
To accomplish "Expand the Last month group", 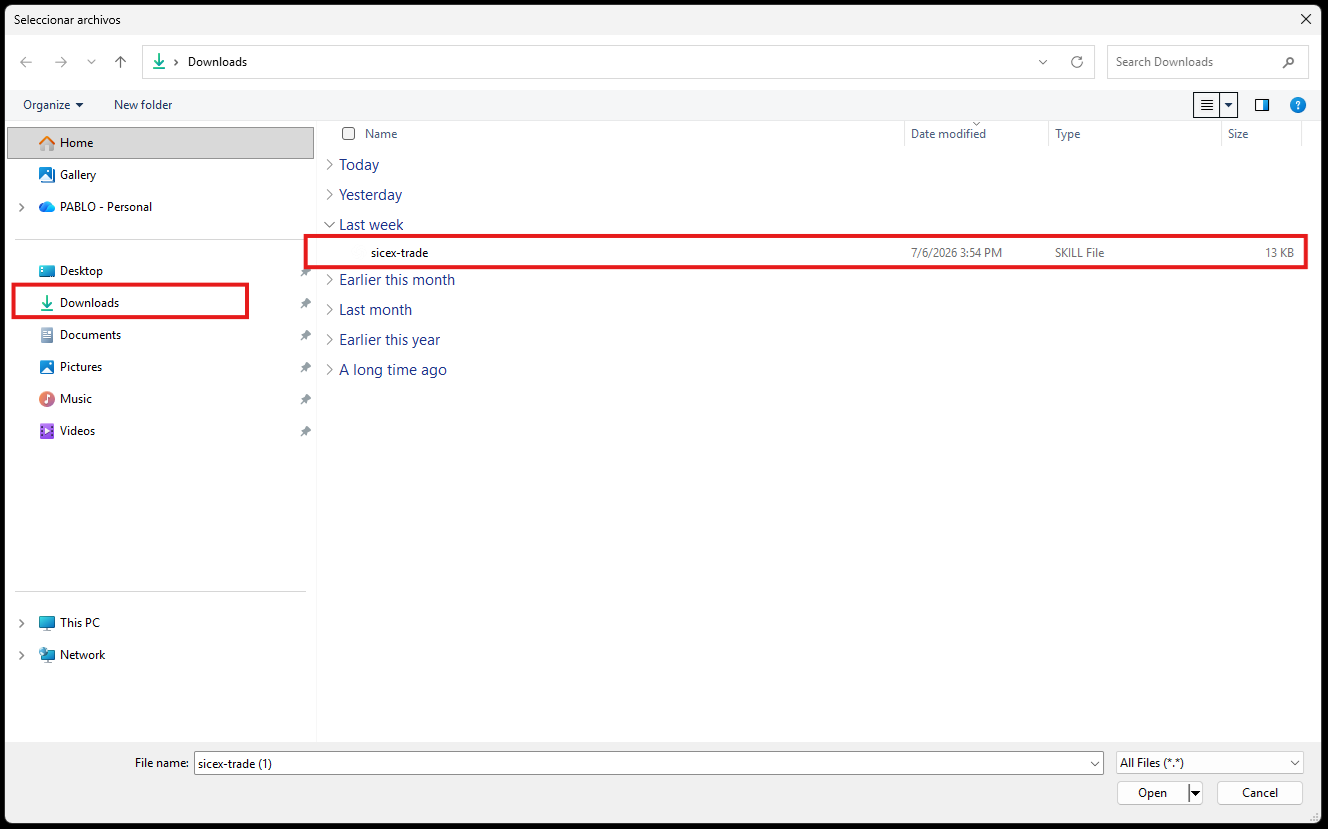I will pos(330,310).
